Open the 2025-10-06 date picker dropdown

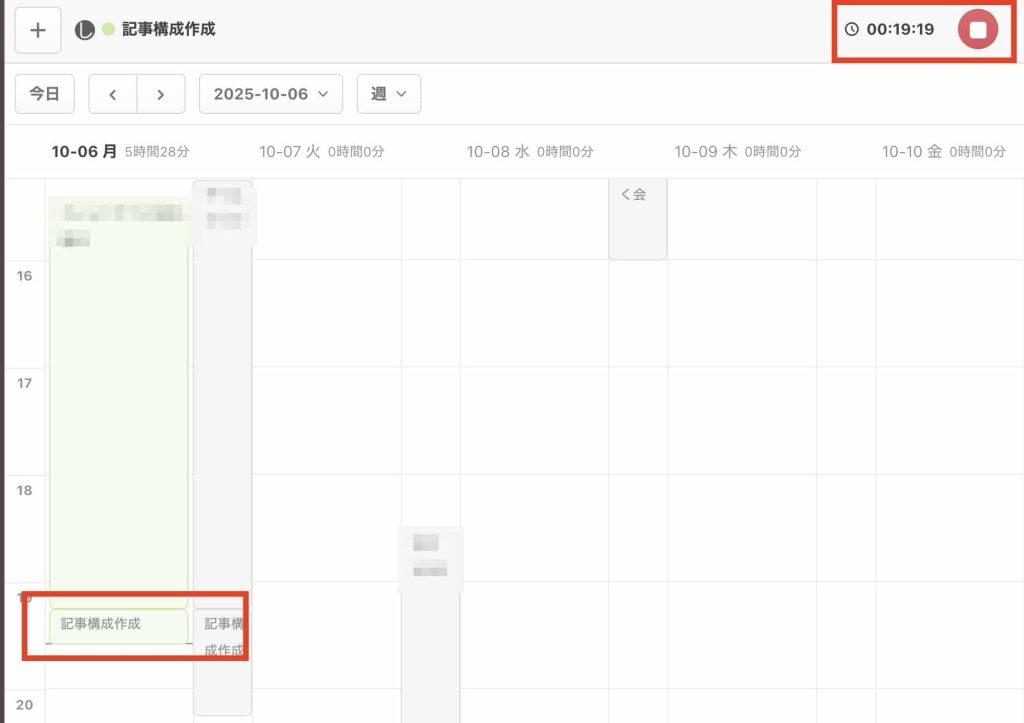pyautogui.click(x=271, y=94)
